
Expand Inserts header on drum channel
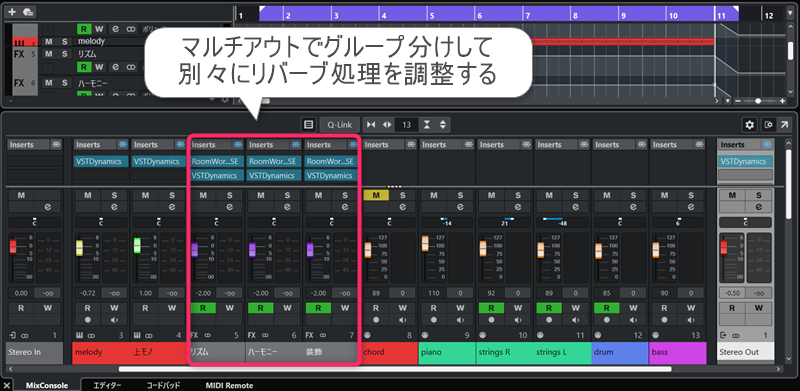(615, 145)
